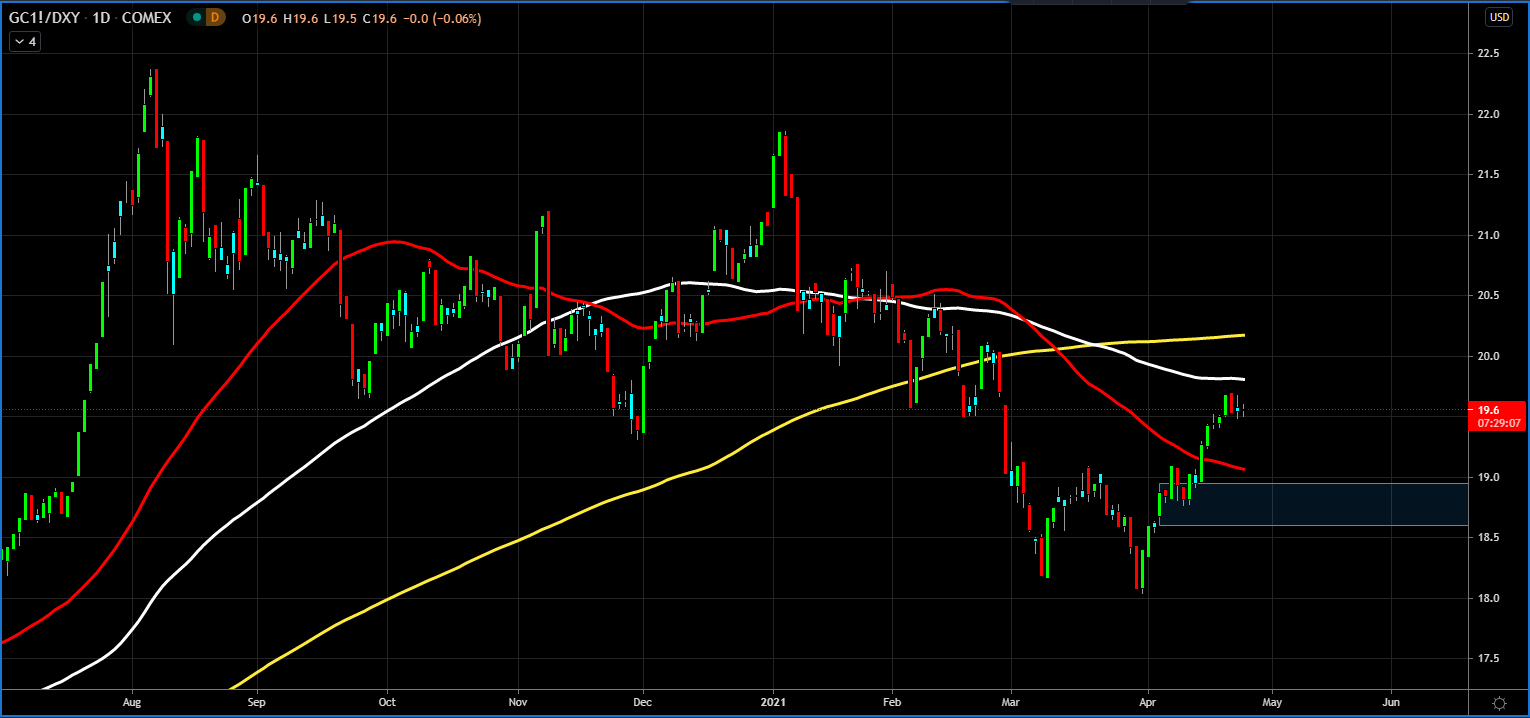
Task: Click the Sep label on time axis
Action: click(257, 703)
